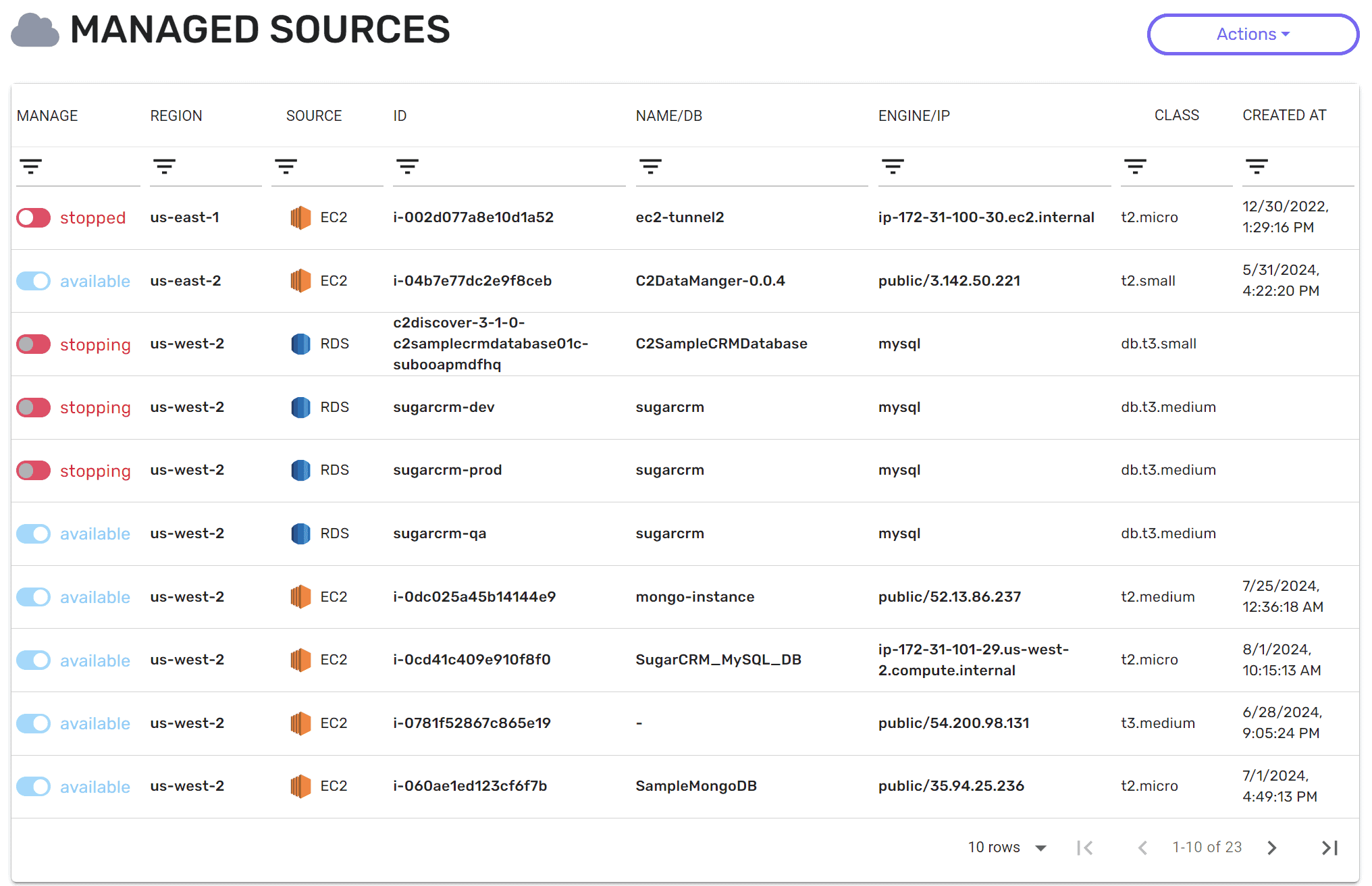Click the EC2 icon for ec2-tunnel2
1372x886 pixels.
point(300,217)
